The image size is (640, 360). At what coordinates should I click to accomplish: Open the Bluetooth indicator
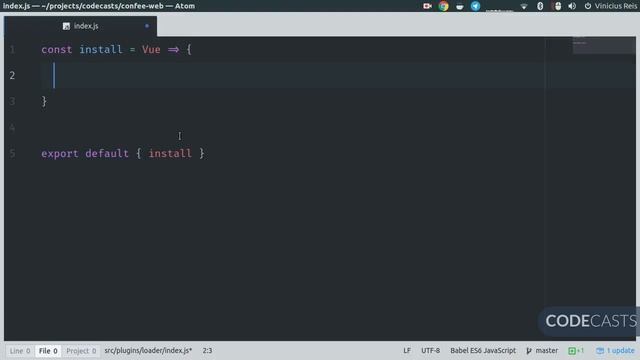[x=540, y=6]
